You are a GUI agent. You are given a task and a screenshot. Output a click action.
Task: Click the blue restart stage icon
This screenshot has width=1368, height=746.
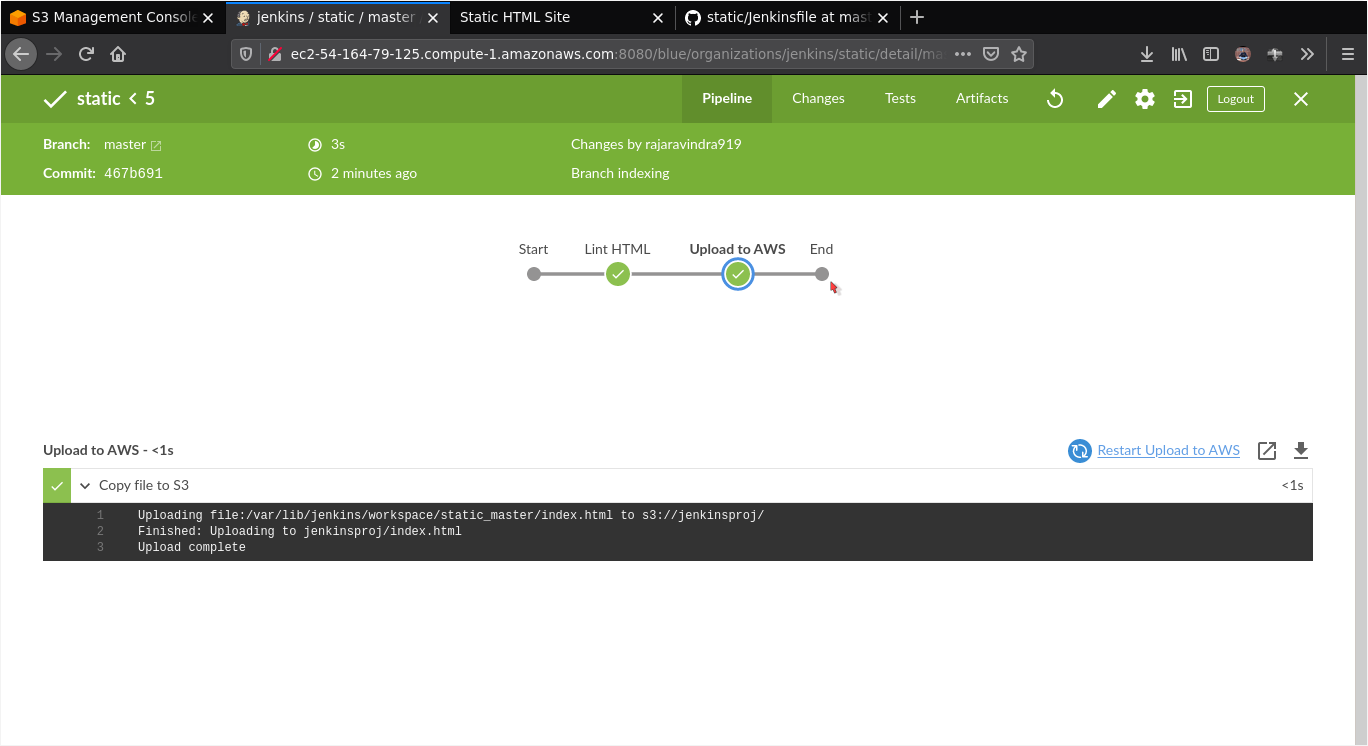tap(1079, 451)
